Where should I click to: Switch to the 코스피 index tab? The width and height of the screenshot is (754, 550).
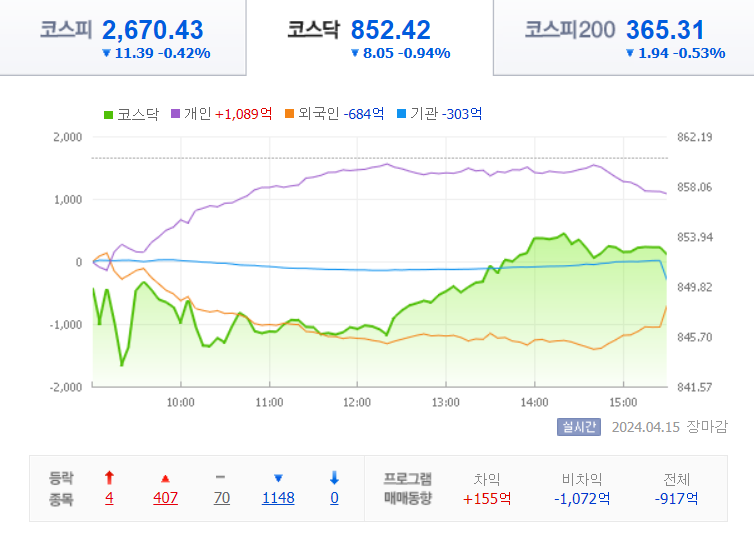tap(123, 38)
